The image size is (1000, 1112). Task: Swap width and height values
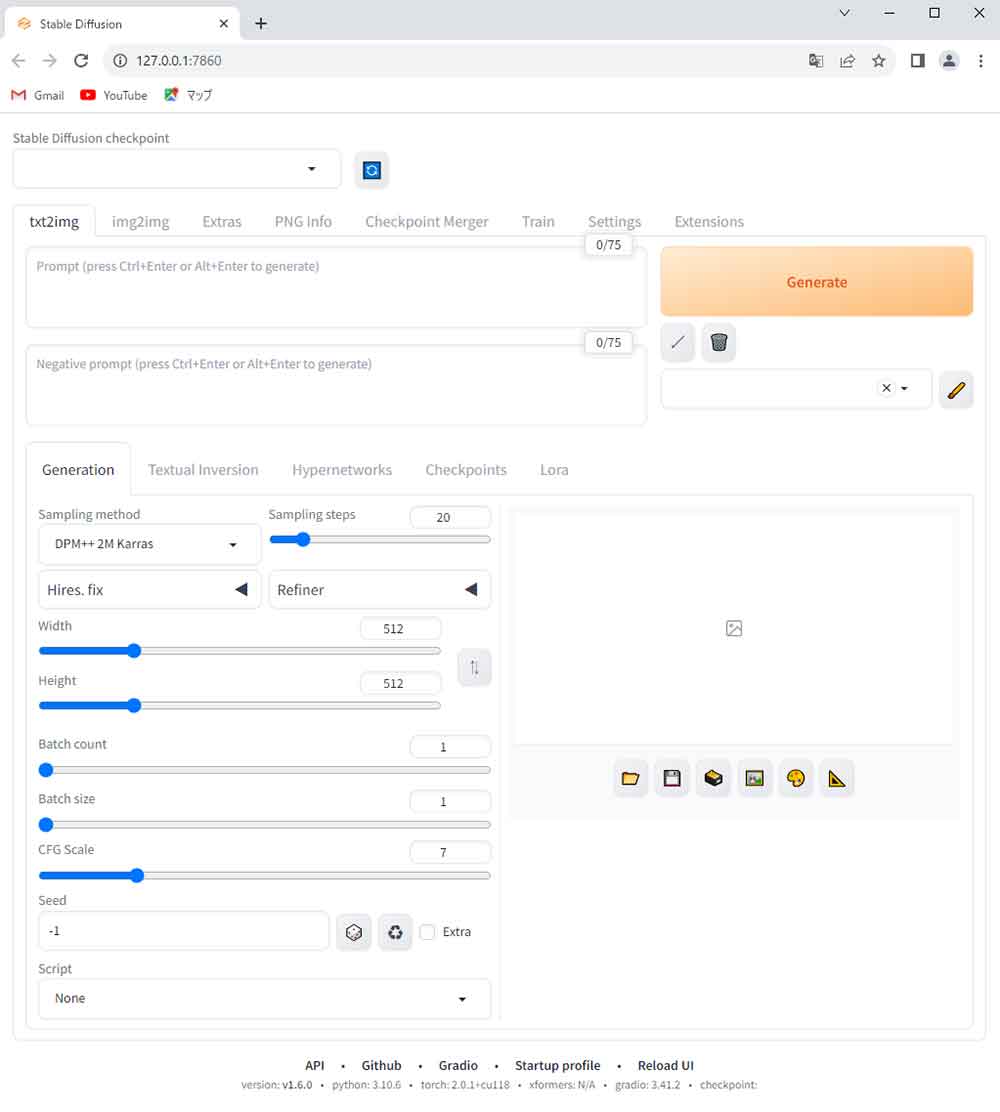pyautogui.click(x=474, y=667)
